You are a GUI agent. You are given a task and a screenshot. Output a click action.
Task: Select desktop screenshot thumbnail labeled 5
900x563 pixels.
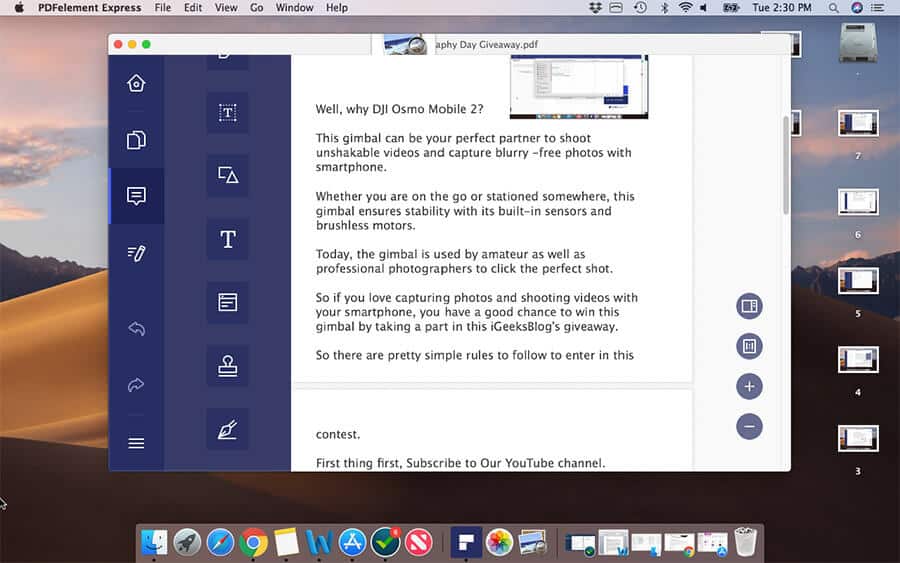tap(858, 281)
